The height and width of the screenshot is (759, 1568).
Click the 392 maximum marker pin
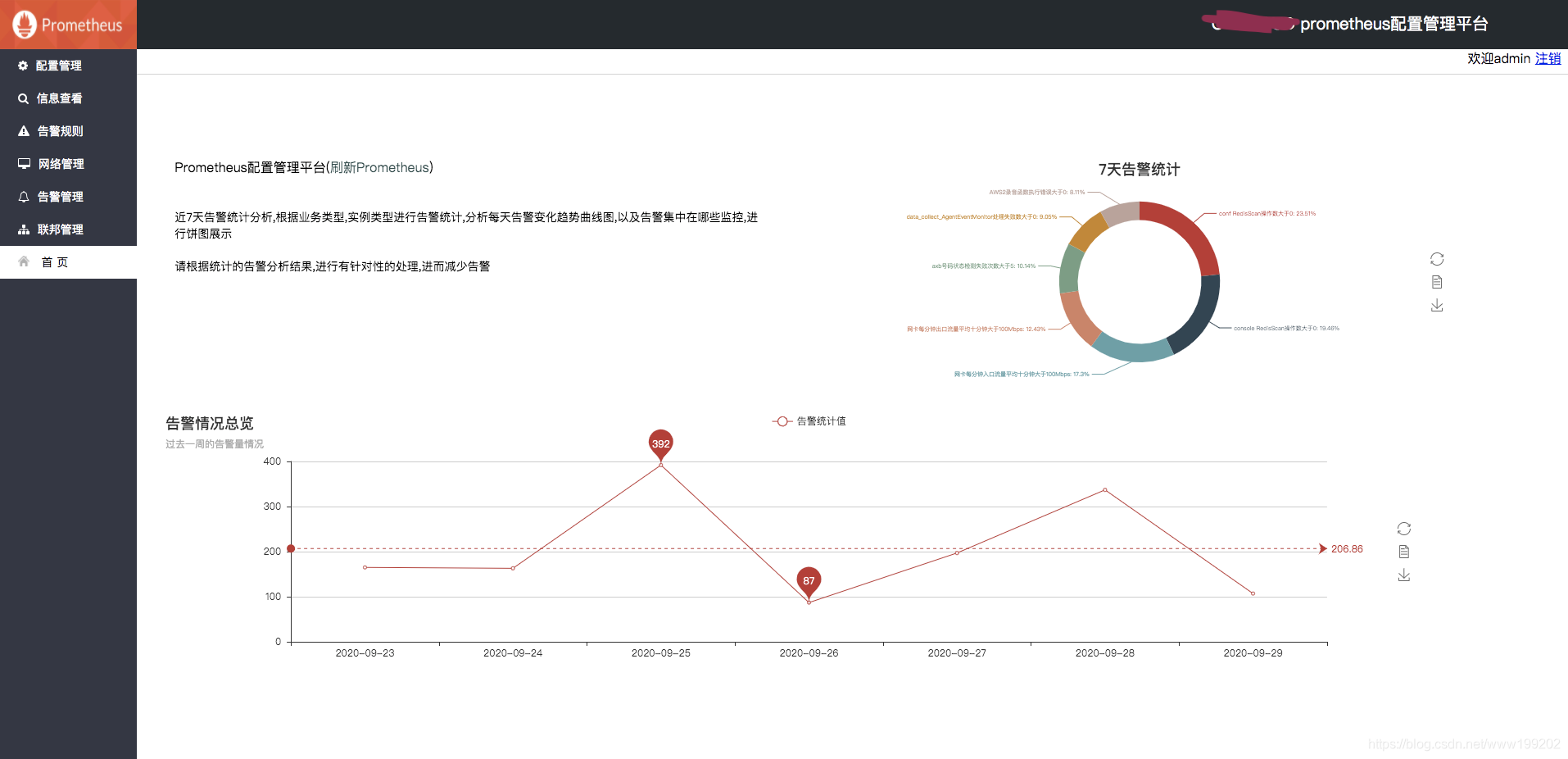tap(661, 443)
